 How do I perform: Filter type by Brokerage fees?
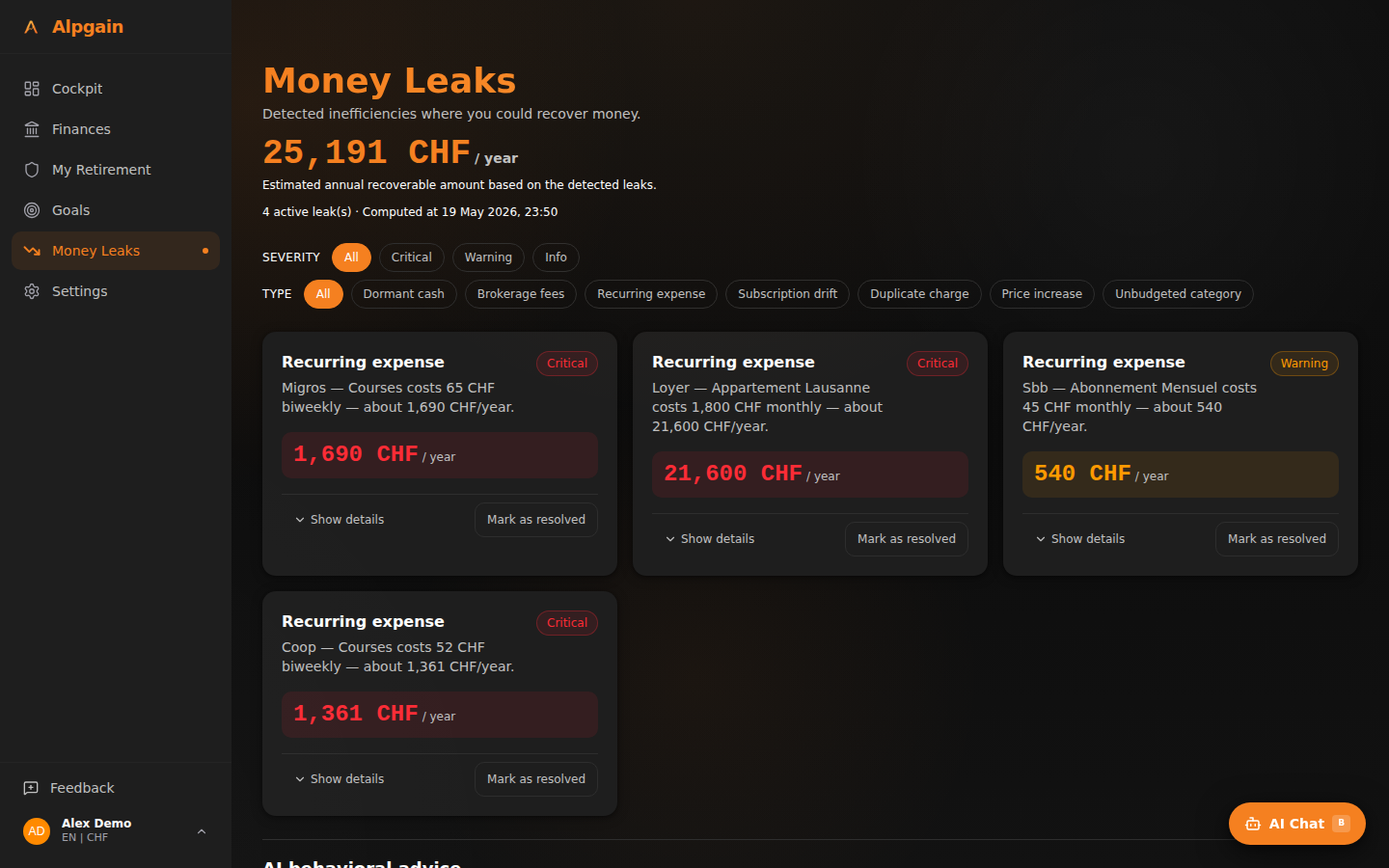point(521,294)
